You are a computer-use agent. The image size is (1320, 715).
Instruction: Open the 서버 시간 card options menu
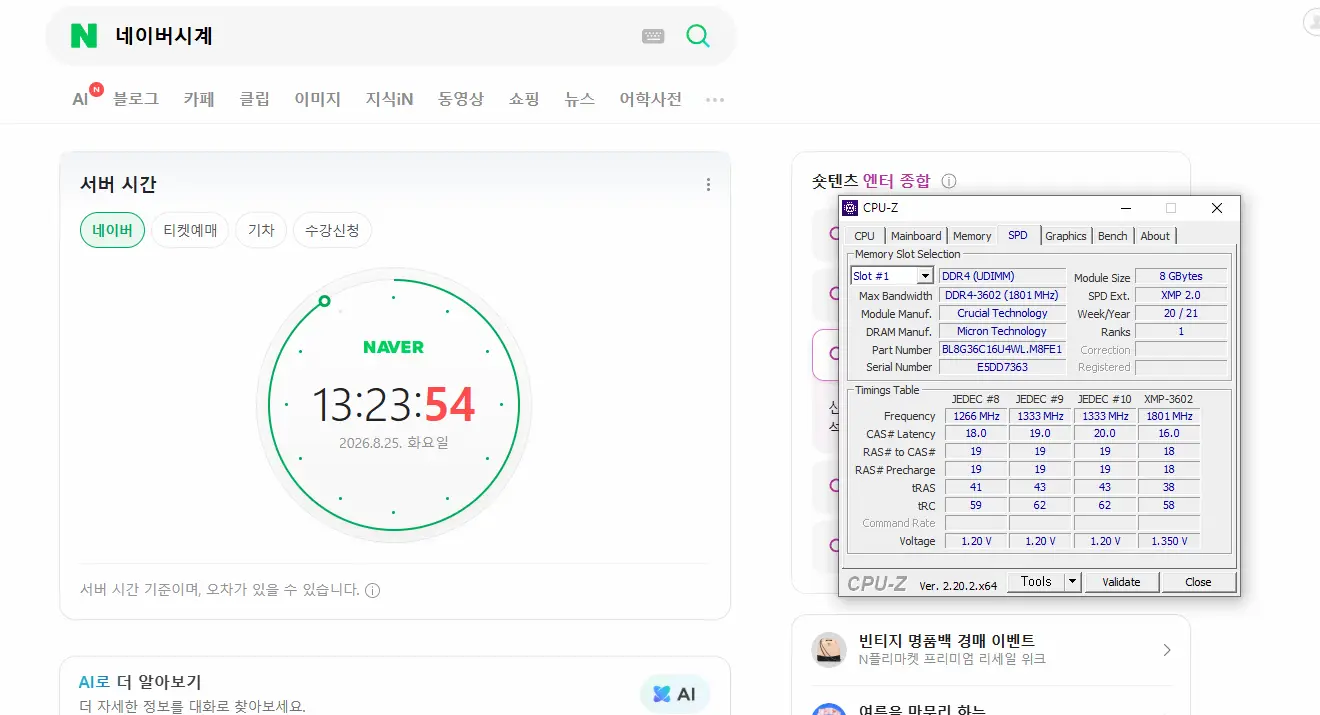[x=708, y=184]
